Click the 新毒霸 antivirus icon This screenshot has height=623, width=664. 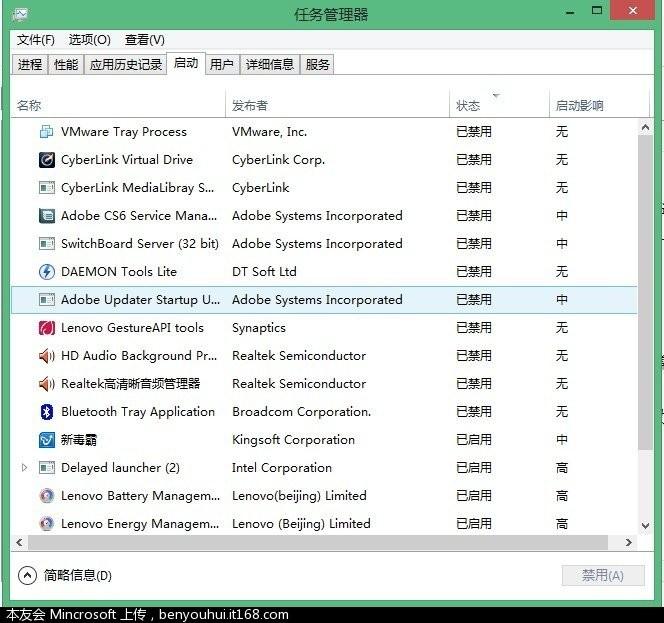point(46,440)
